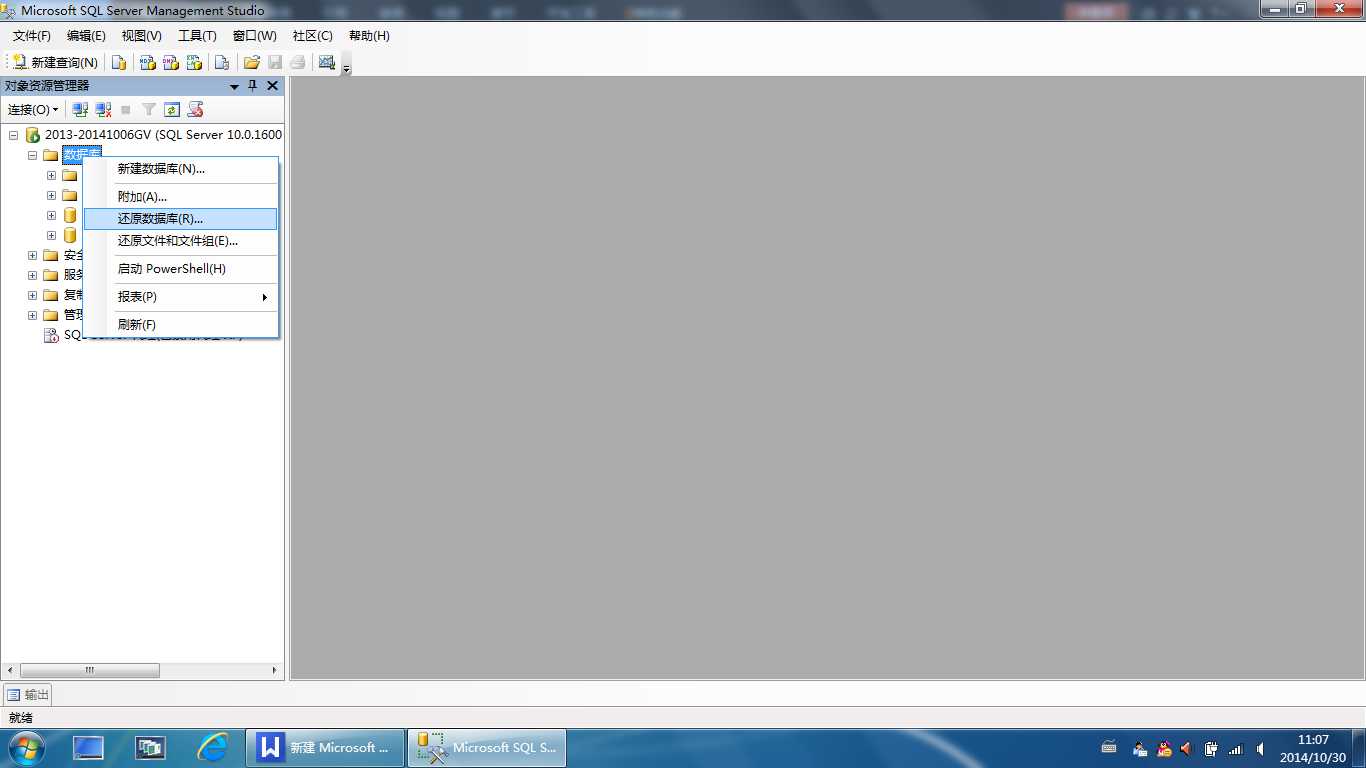Click the greyed save disk icon

275,62
